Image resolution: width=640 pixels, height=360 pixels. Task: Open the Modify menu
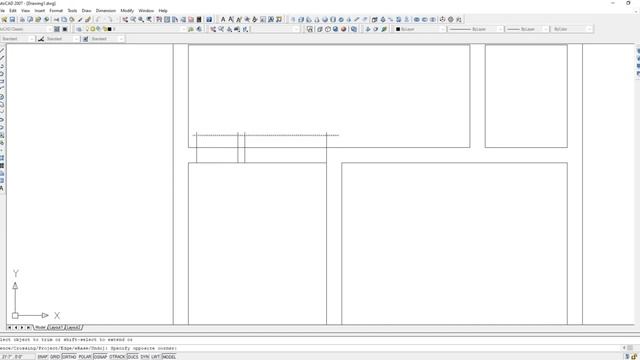[x=127, y=11]
